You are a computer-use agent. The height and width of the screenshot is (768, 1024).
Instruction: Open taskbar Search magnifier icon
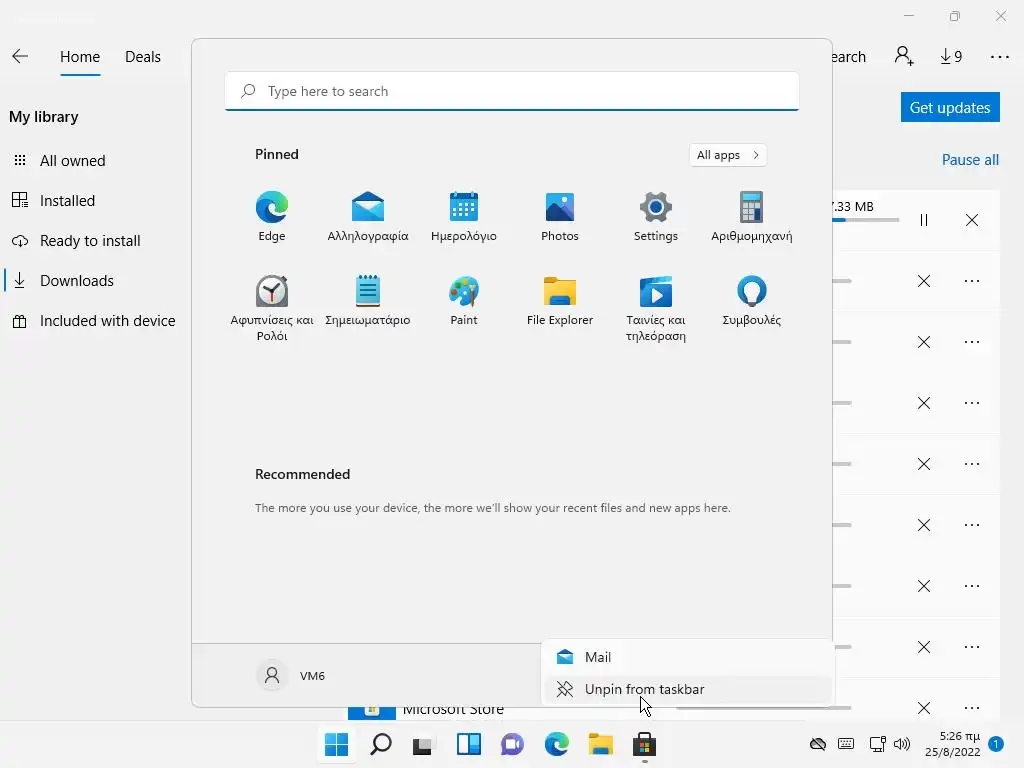381,744
